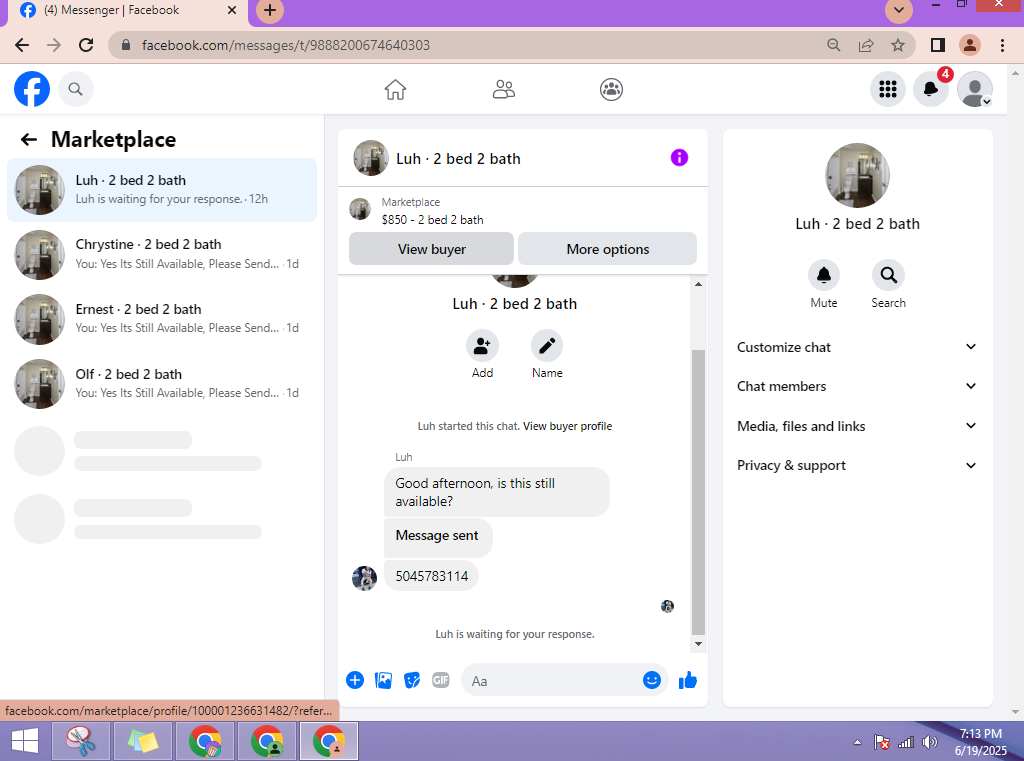The height and width of the screenshot is (761, 1024).
Task: Open the Menu grid icon
Action: point(888,89)
